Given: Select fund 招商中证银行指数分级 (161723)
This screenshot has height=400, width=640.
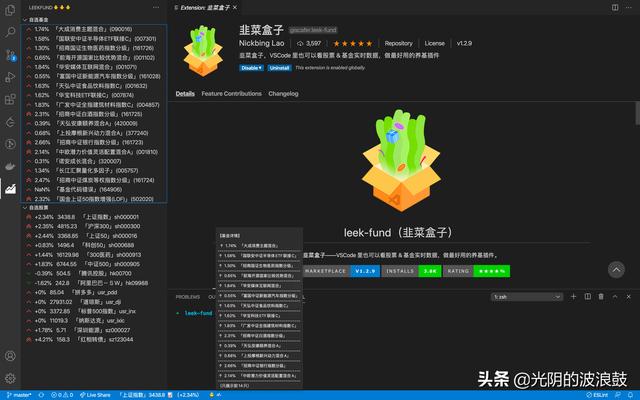Looking at the screenshot, I should [x=94, y=142].
